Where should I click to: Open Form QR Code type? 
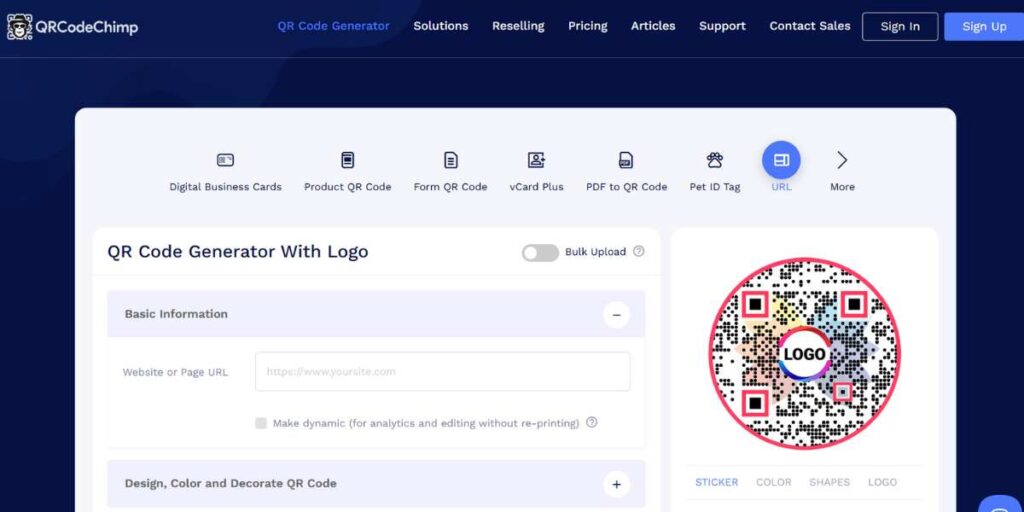pyautogui.click(x=451, y=160)
